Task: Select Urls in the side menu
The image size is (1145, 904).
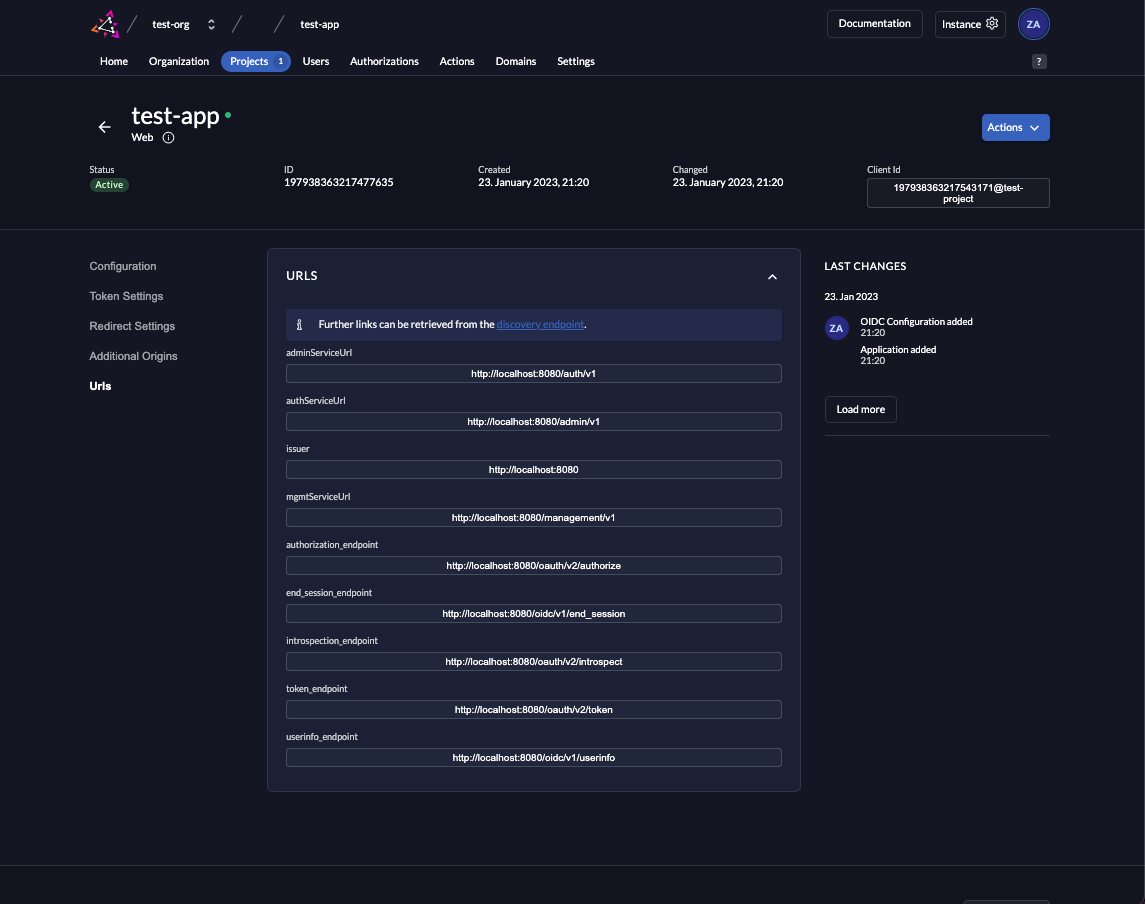Action: click(100, 386)
